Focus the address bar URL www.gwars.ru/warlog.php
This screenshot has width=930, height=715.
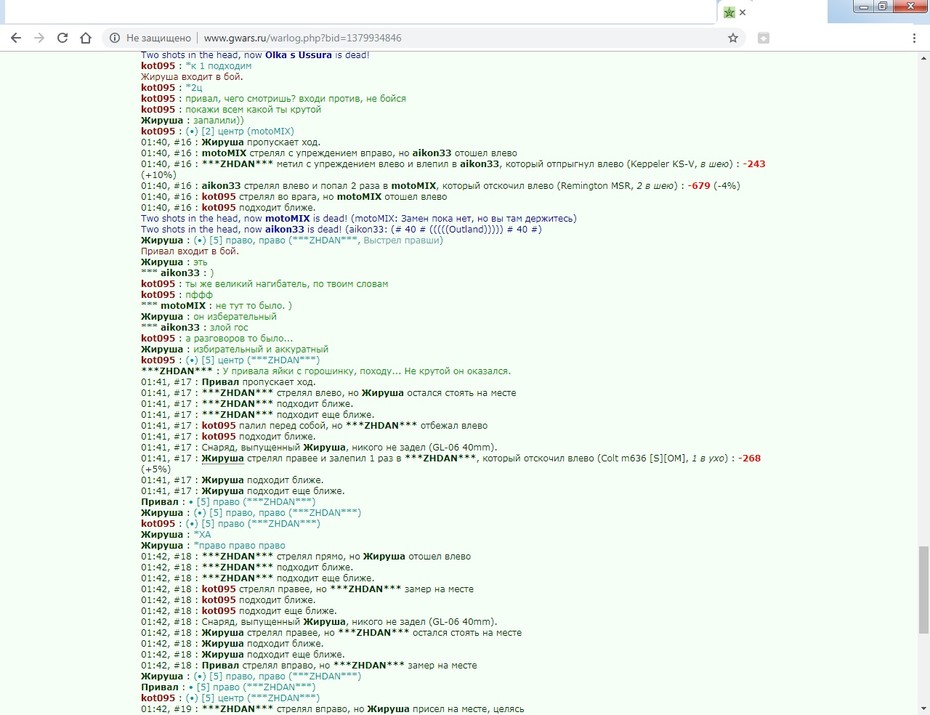pyautogui.click(x=302, y=38)
